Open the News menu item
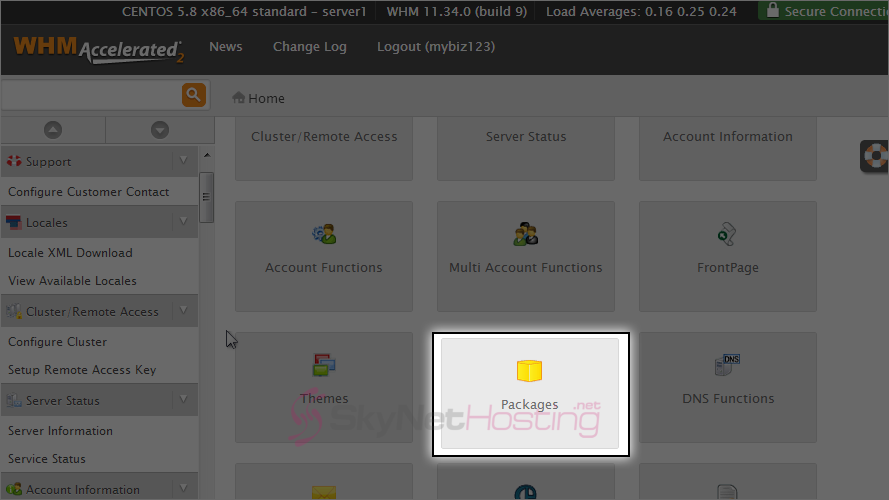 226,46
